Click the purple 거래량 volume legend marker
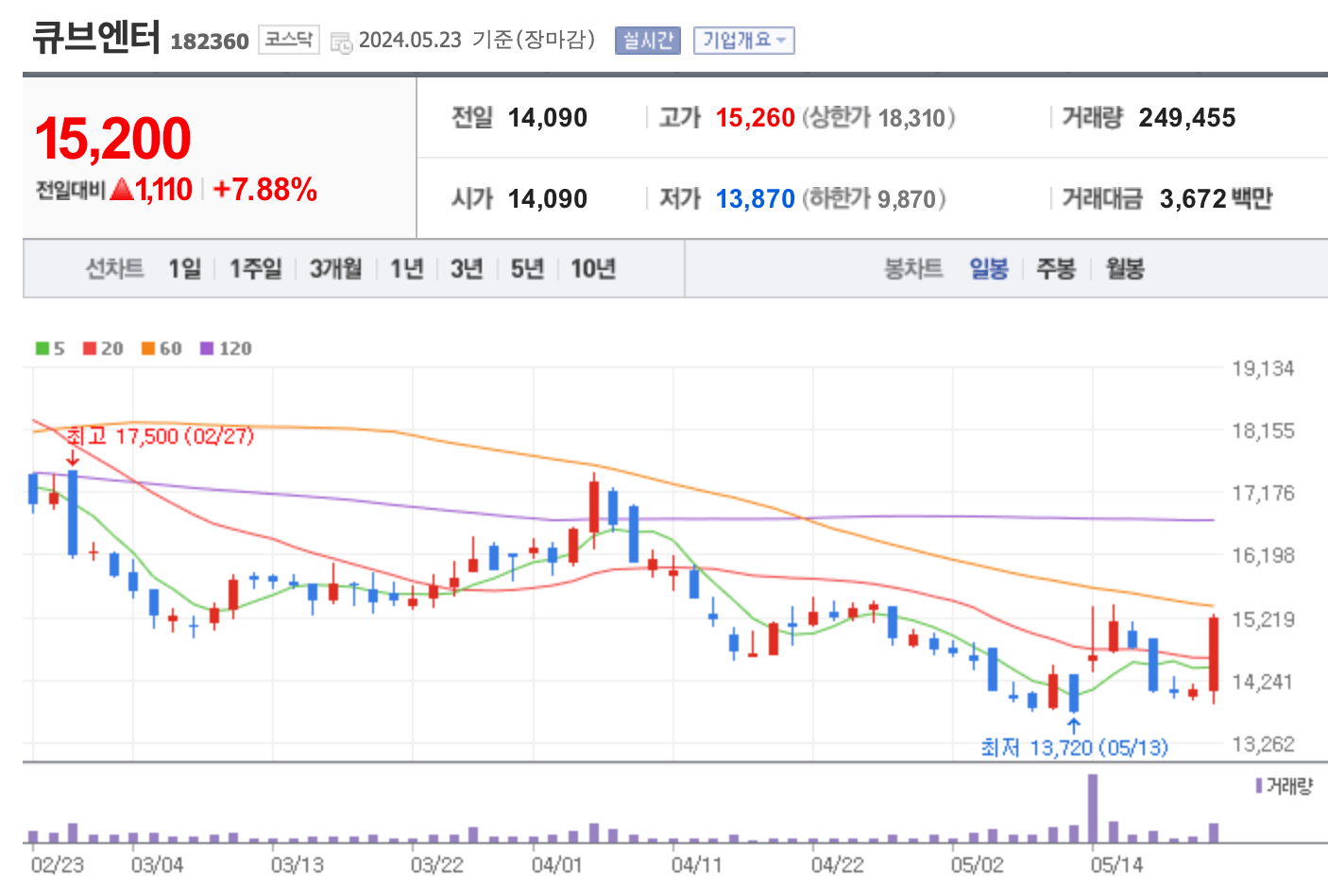 click(1259, 786)
